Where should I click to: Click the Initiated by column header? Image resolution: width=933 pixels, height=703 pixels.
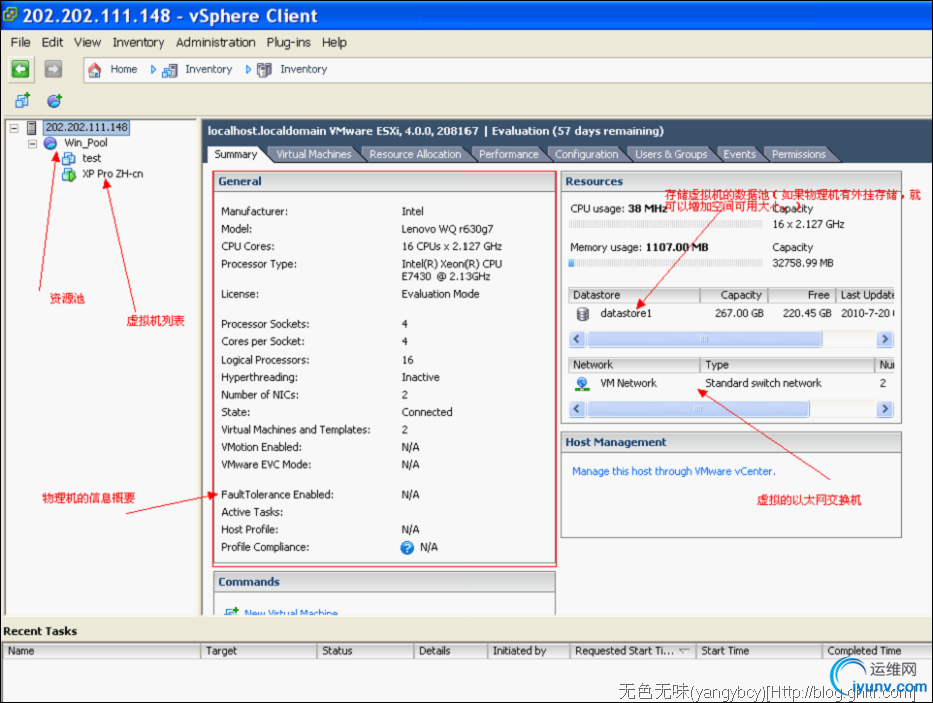coord(529,651)
